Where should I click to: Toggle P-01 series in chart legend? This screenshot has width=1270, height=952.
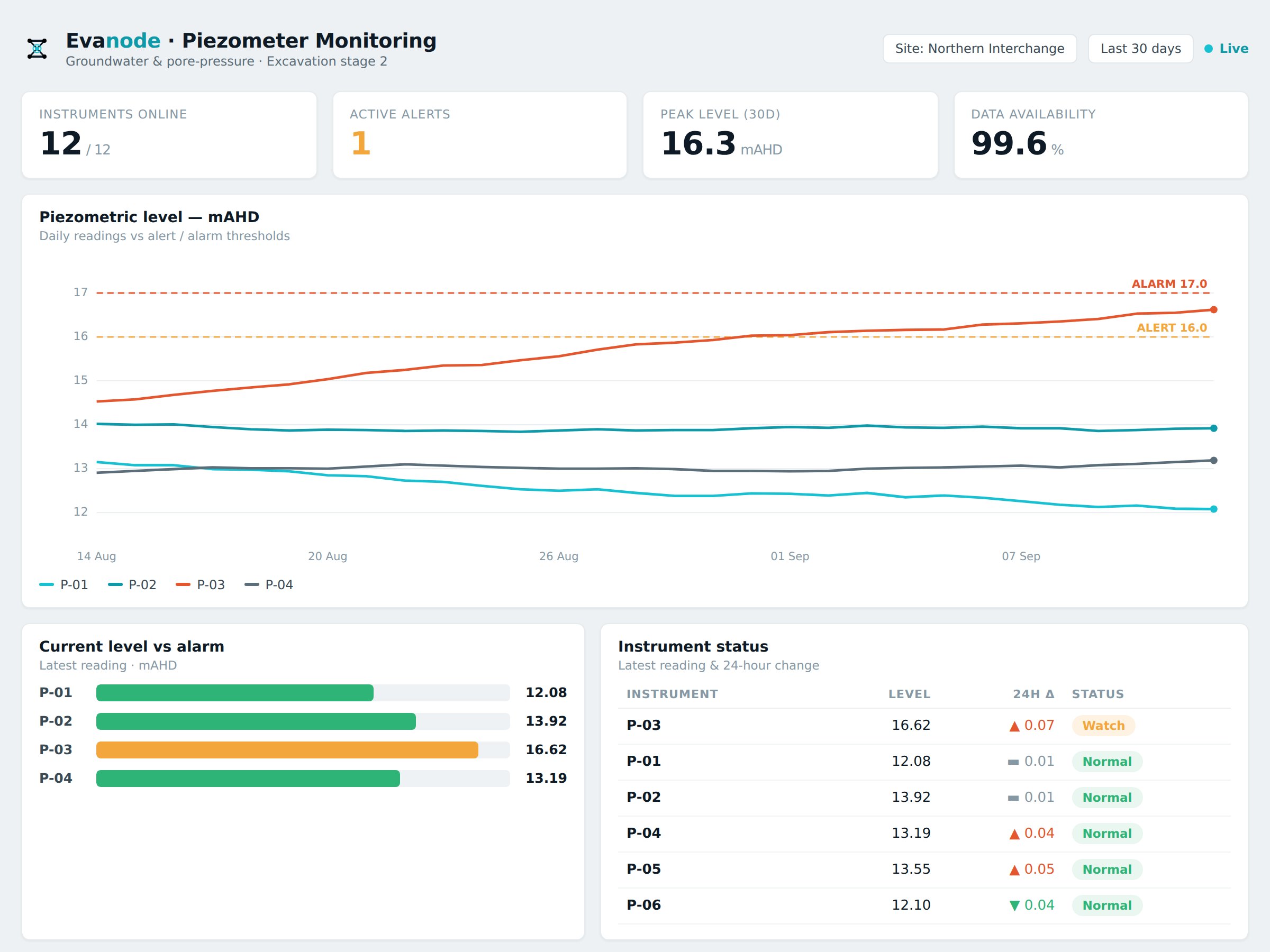(63, 585)
